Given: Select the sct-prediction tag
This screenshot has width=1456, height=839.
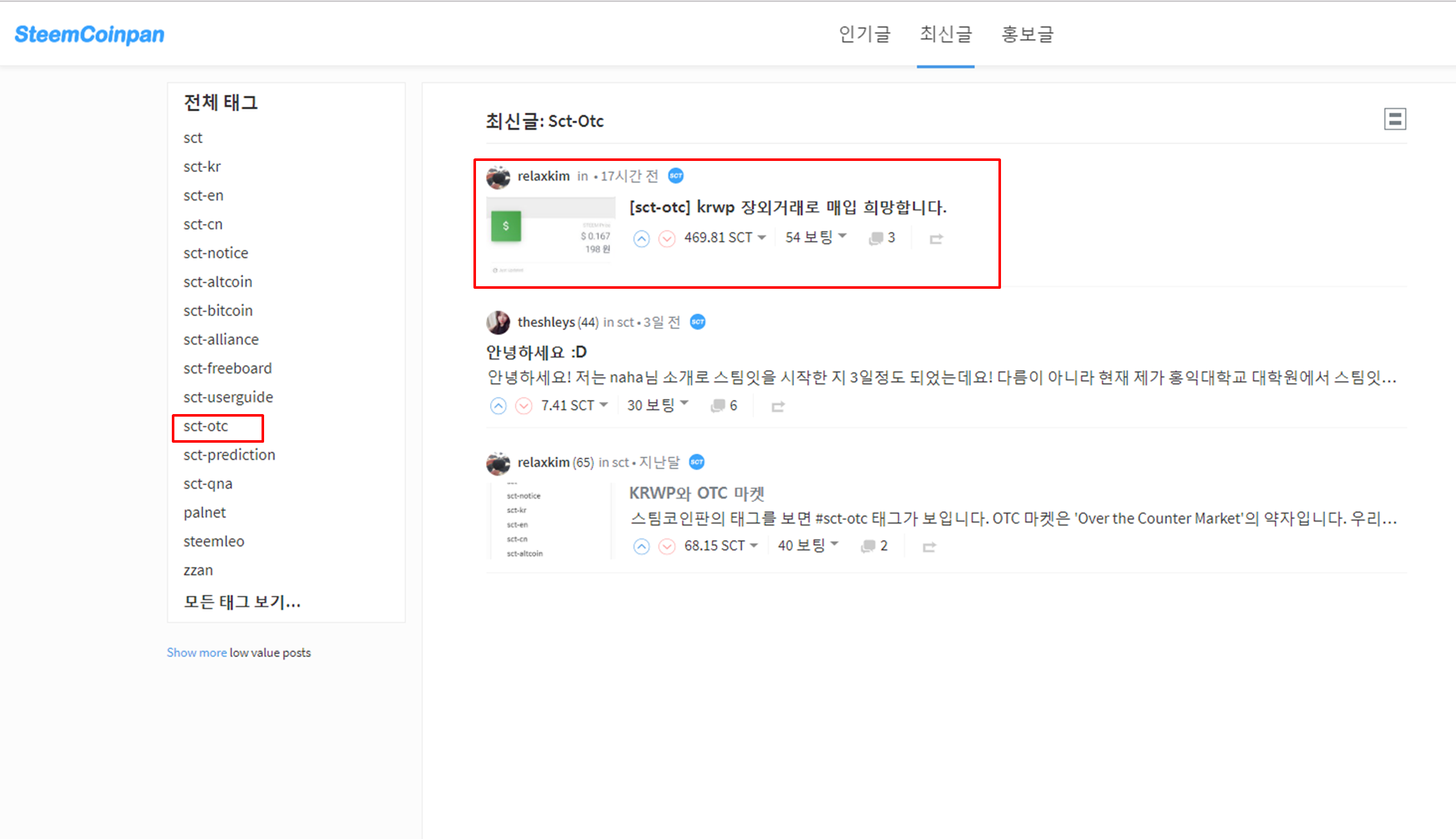Looking at the screenshot, I should [229, 454].
